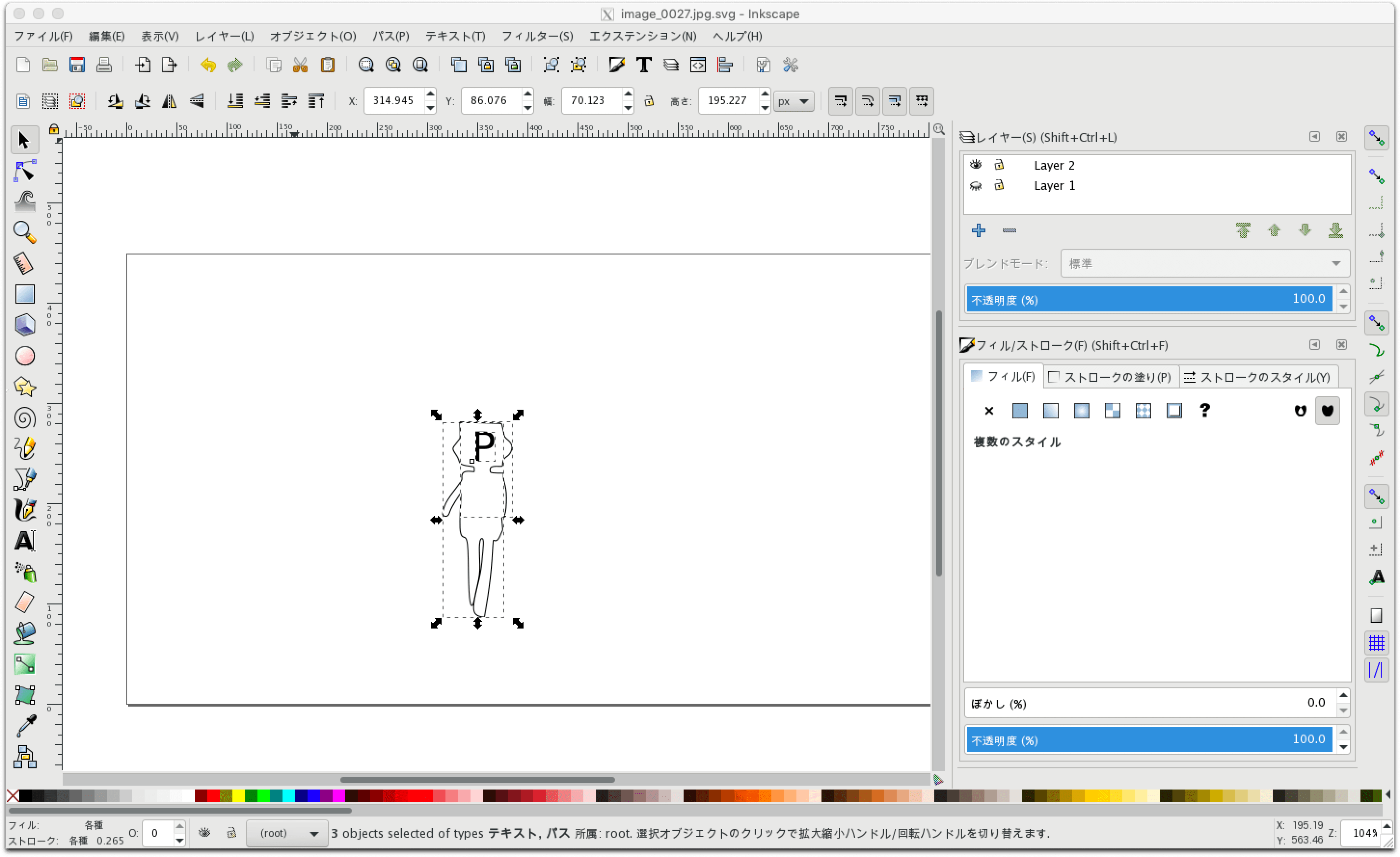
Task: Select the Dropper color picker tool
Action: pyautogui.click(x=25, y=726)
